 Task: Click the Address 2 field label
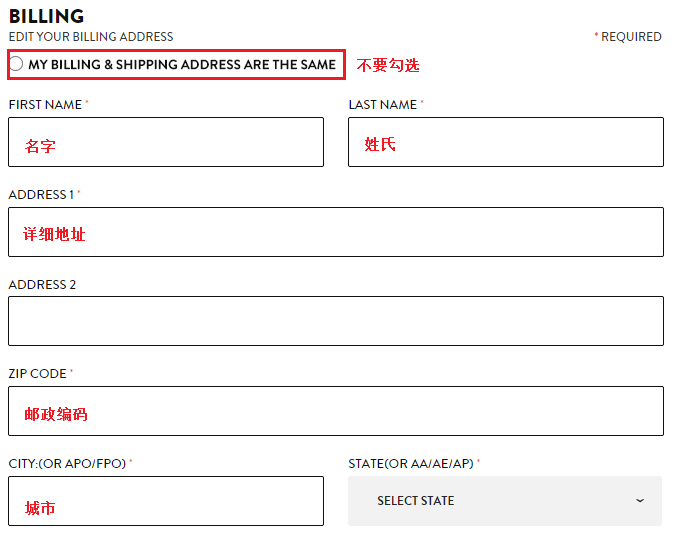42,284
